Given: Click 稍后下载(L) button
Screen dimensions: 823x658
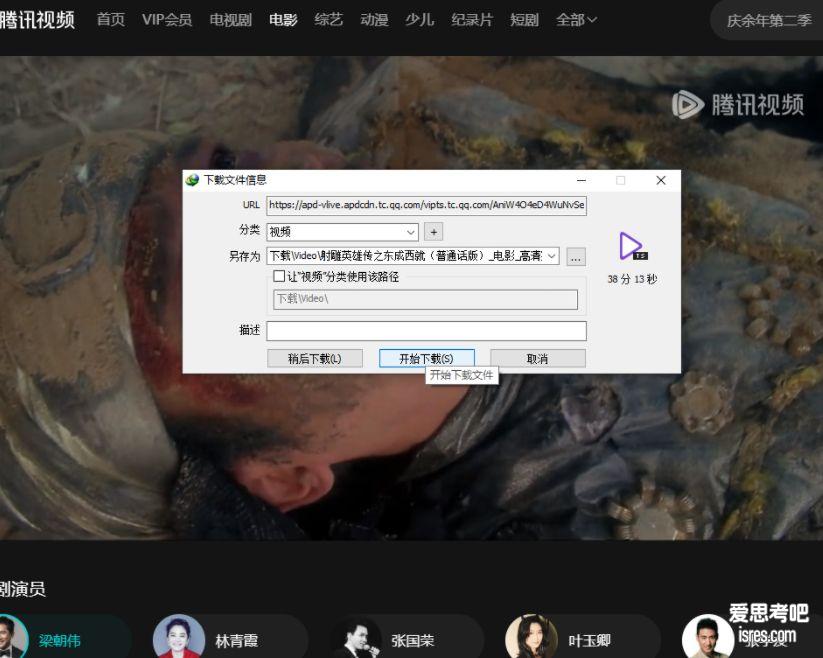Looking at the screenshot, I should point(314,359).
